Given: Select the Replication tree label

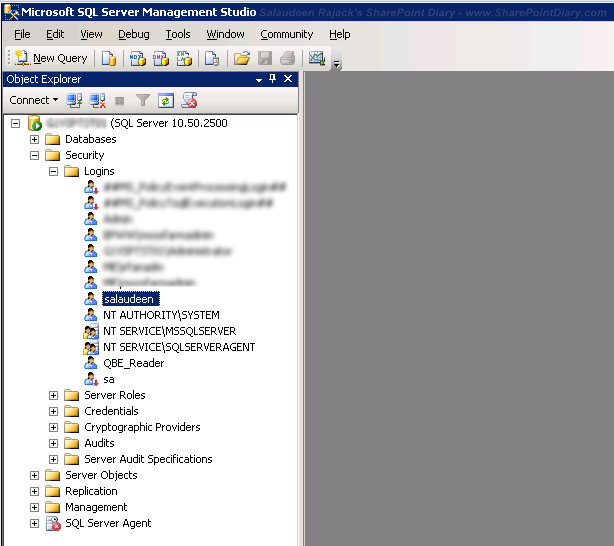Looking at the screenshot, I should [91, 492].
